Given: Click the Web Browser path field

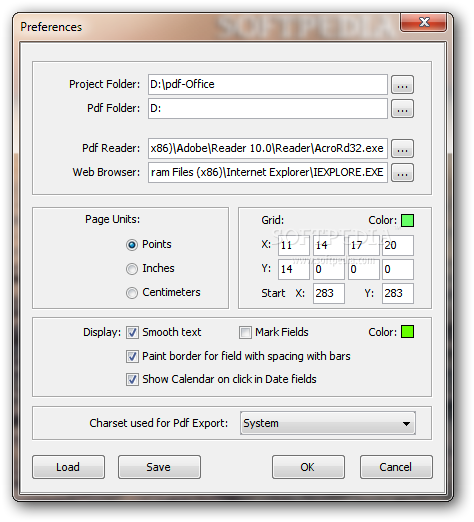Looking at the screenshot, I should 268,173.
